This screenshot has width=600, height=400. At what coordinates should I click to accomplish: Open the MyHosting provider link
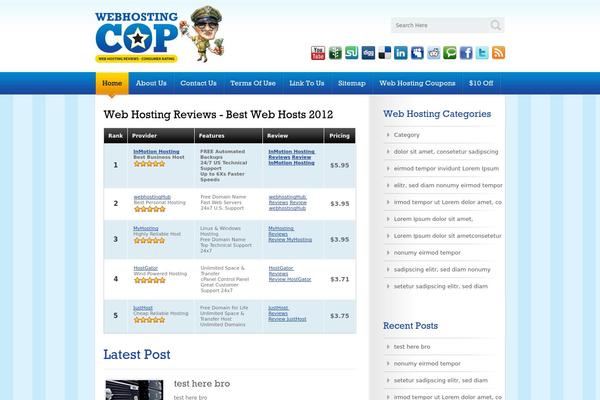pos(145,229)
